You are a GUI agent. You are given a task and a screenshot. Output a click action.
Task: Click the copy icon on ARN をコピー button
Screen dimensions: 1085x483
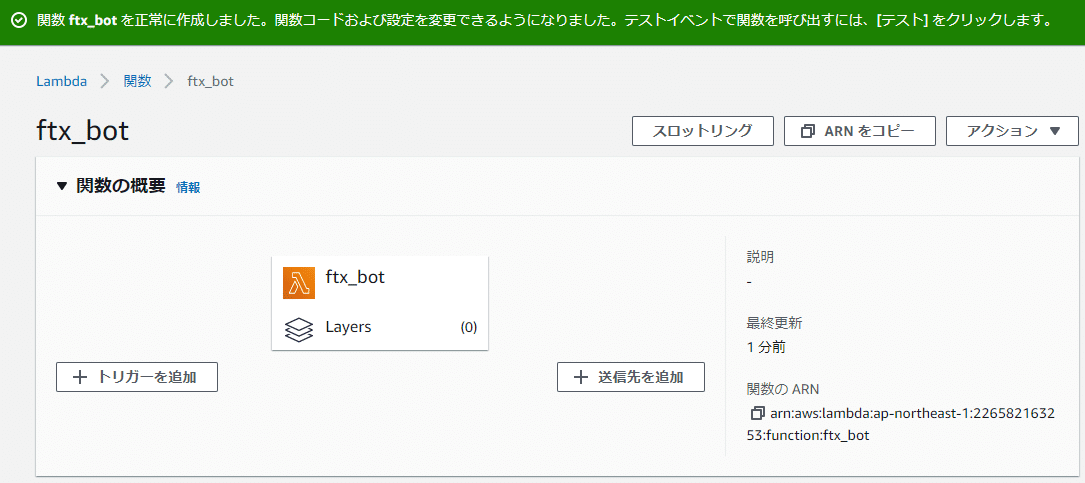click(807, 131)
